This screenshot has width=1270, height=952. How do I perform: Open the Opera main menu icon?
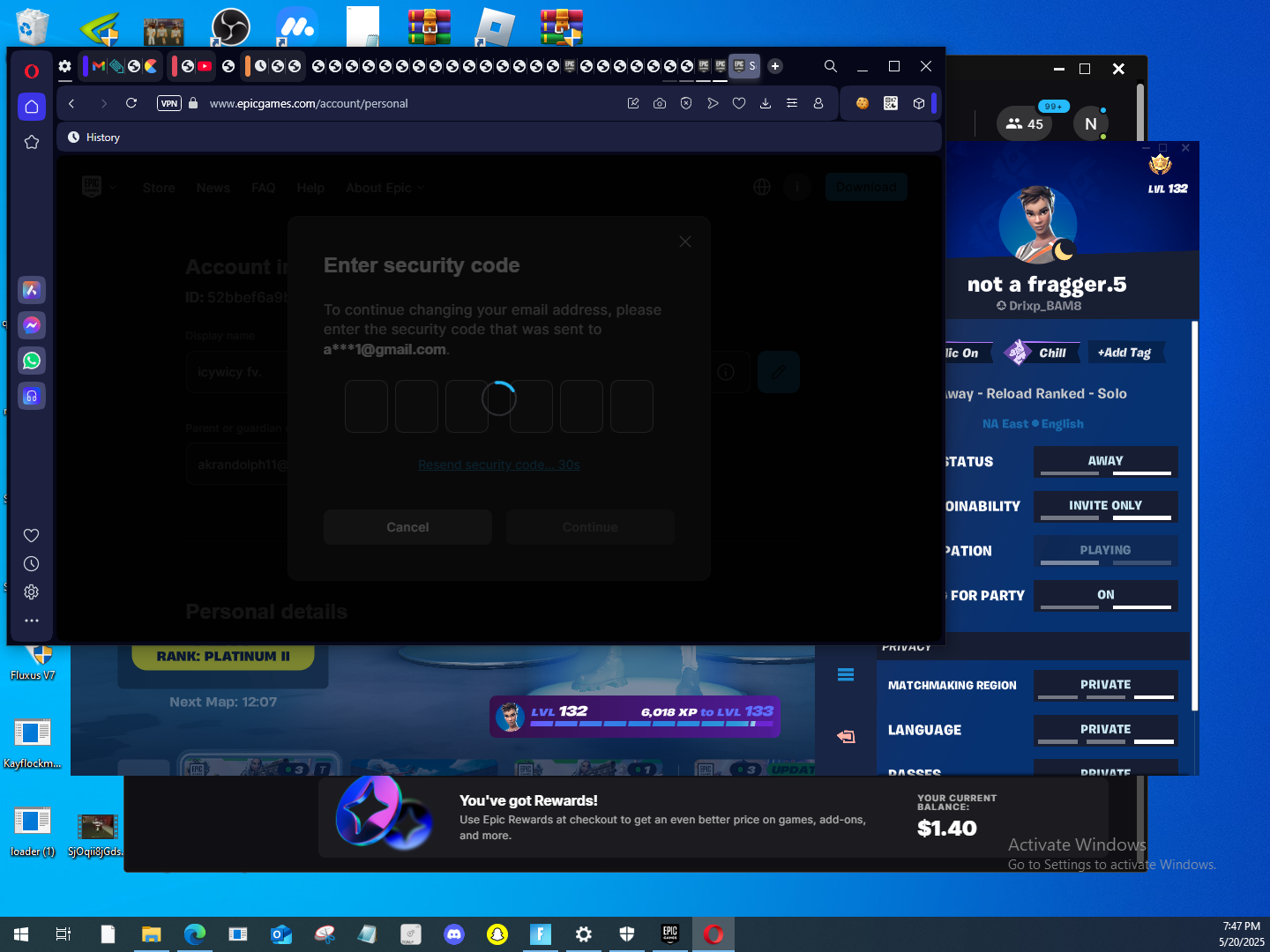32,71
